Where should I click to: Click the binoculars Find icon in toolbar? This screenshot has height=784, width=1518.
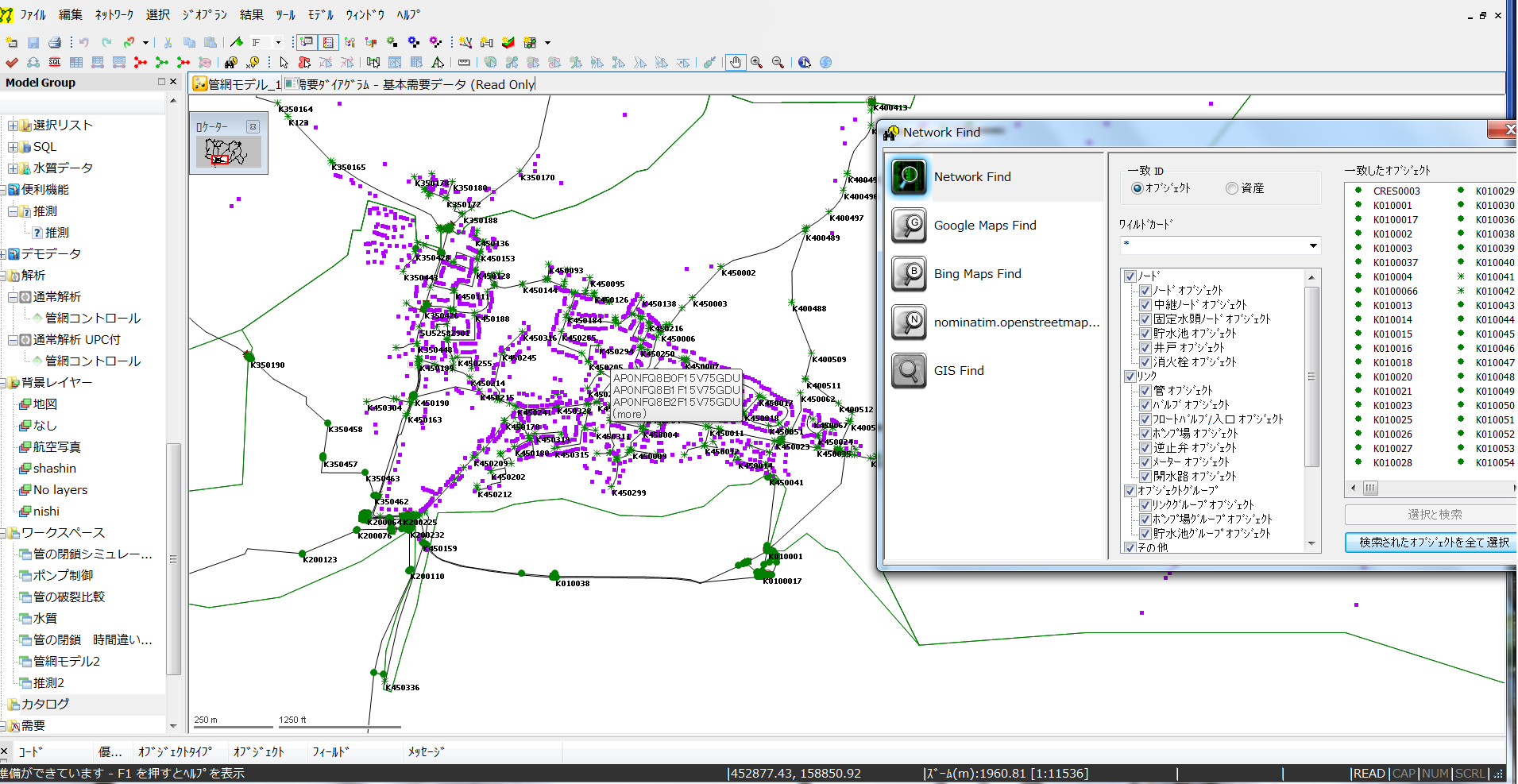tap(231, 62)
